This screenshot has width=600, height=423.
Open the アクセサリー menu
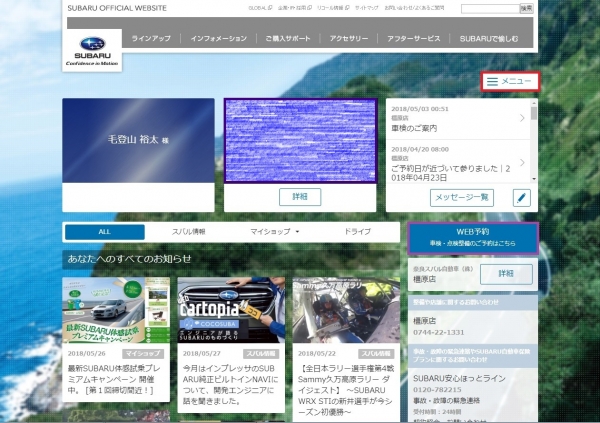click(349, 39)
